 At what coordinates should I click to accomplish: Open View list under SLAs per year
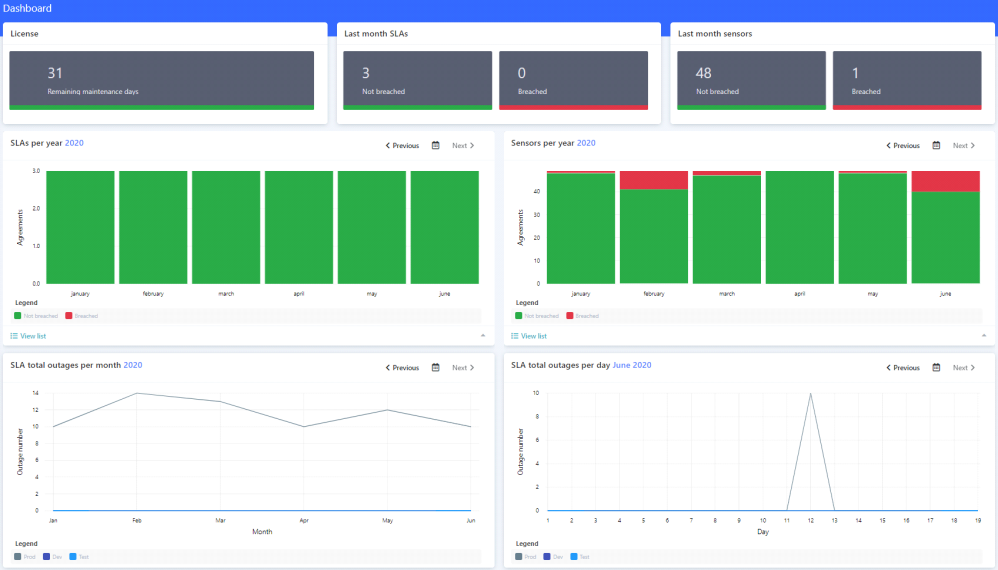tap(29, 336)
